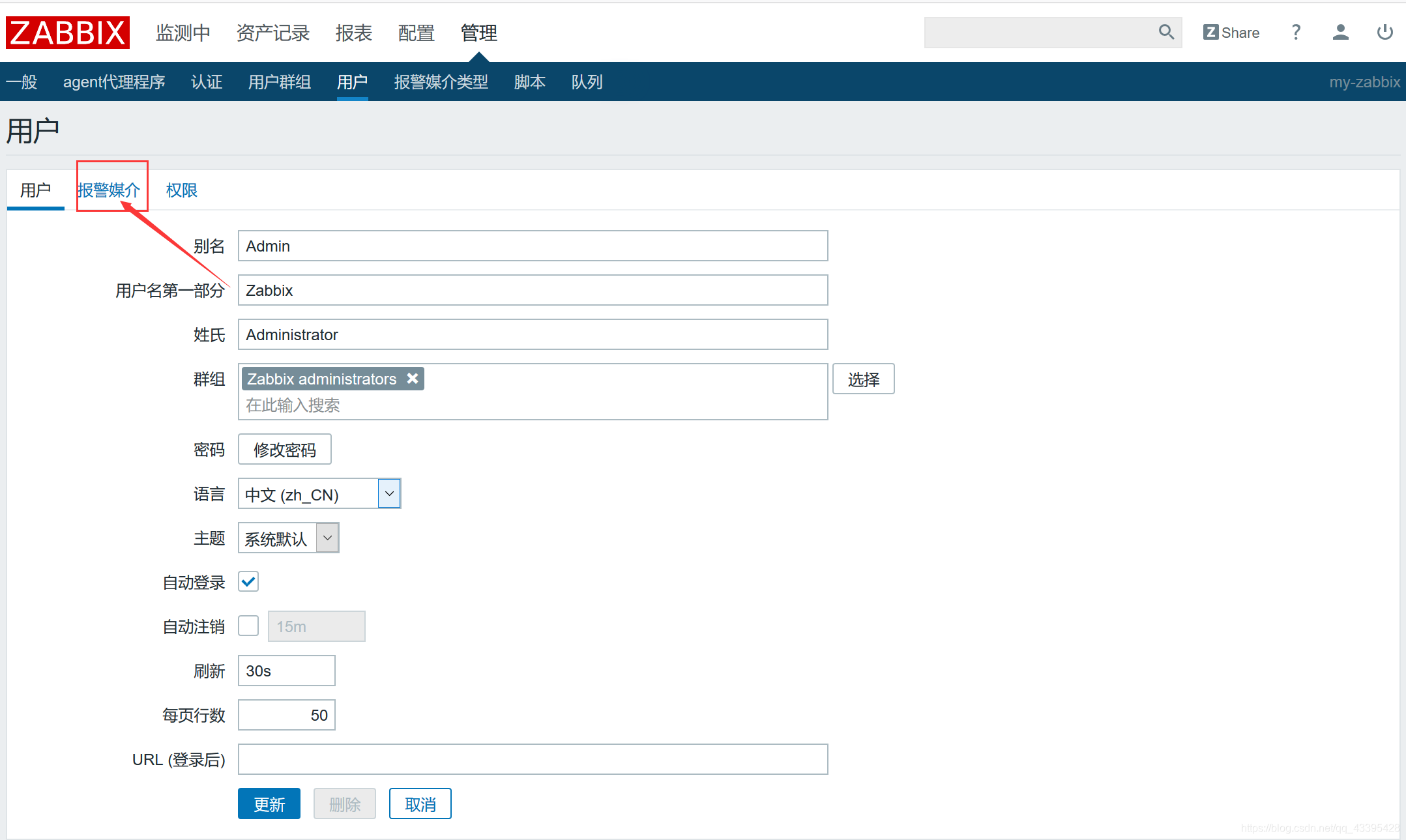The height and width of the screenshot is (840, 1406).
Task: Open the 管理 top menu
Action: tap(479, 33)
